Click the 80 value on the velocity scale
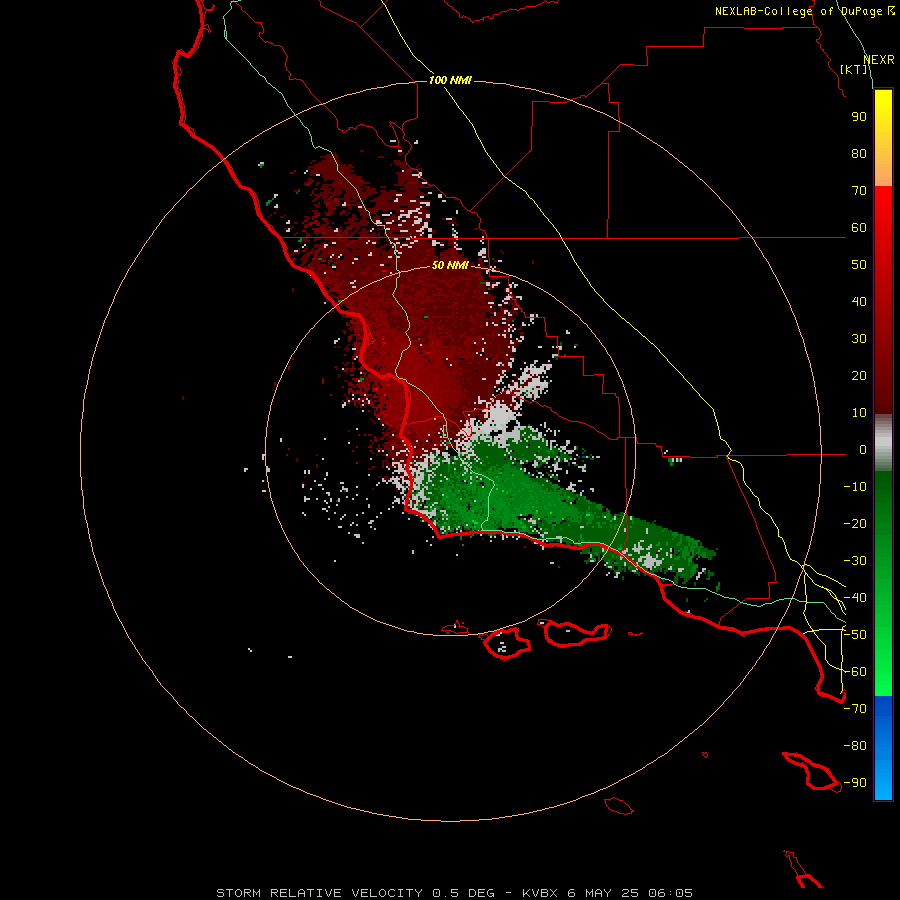The width and height of the screenshot is (900, 900). click(x=859, y=154)
